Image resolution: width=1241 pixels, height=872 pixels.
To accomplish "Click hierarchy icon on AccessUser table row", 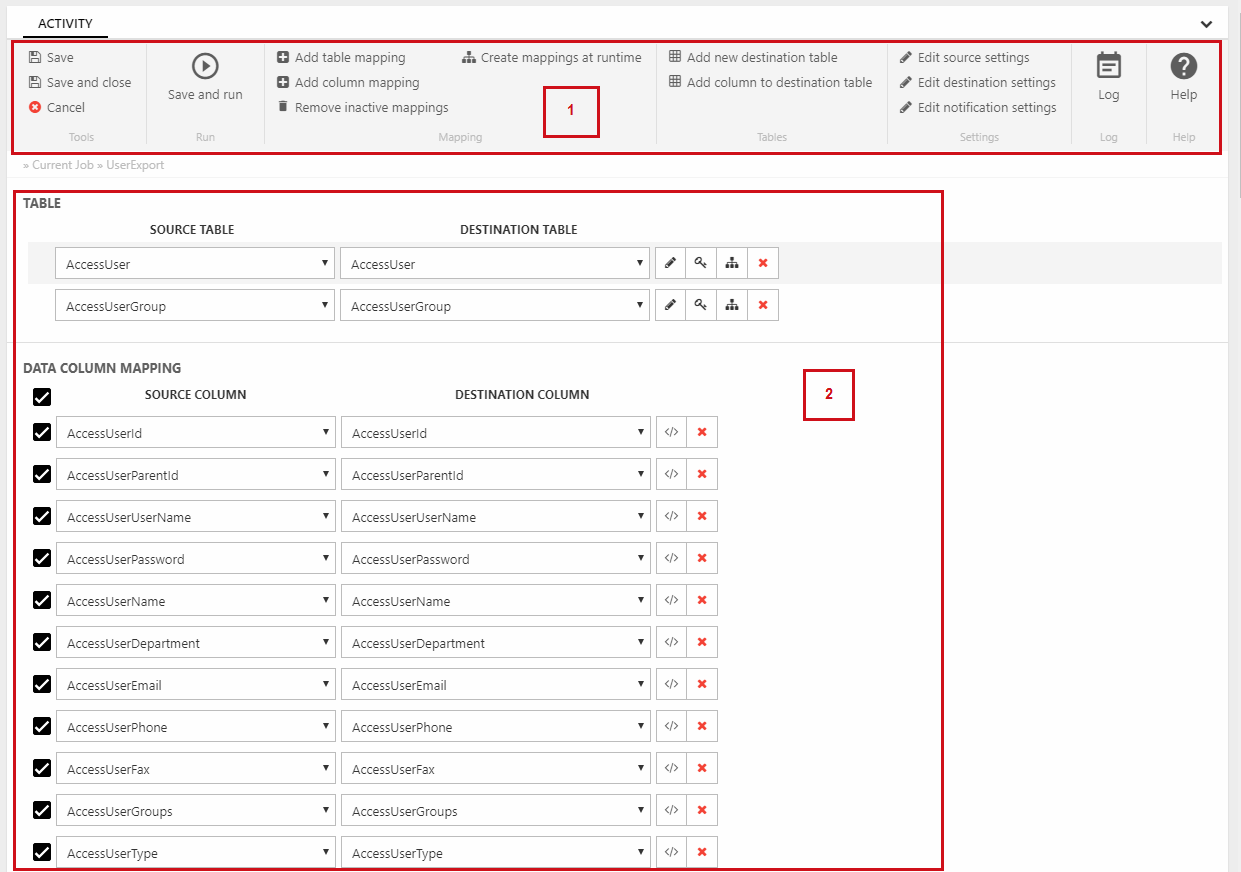I will click(732, 264).
